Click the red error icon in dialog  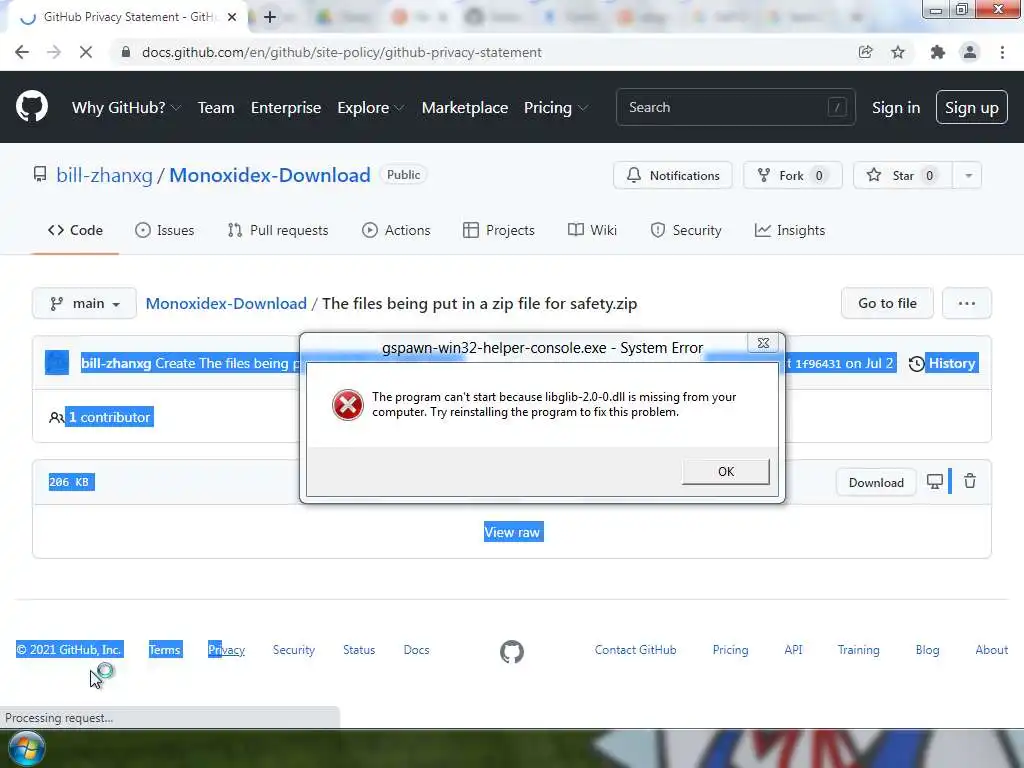pyautogui.click(x=347, y=405)
